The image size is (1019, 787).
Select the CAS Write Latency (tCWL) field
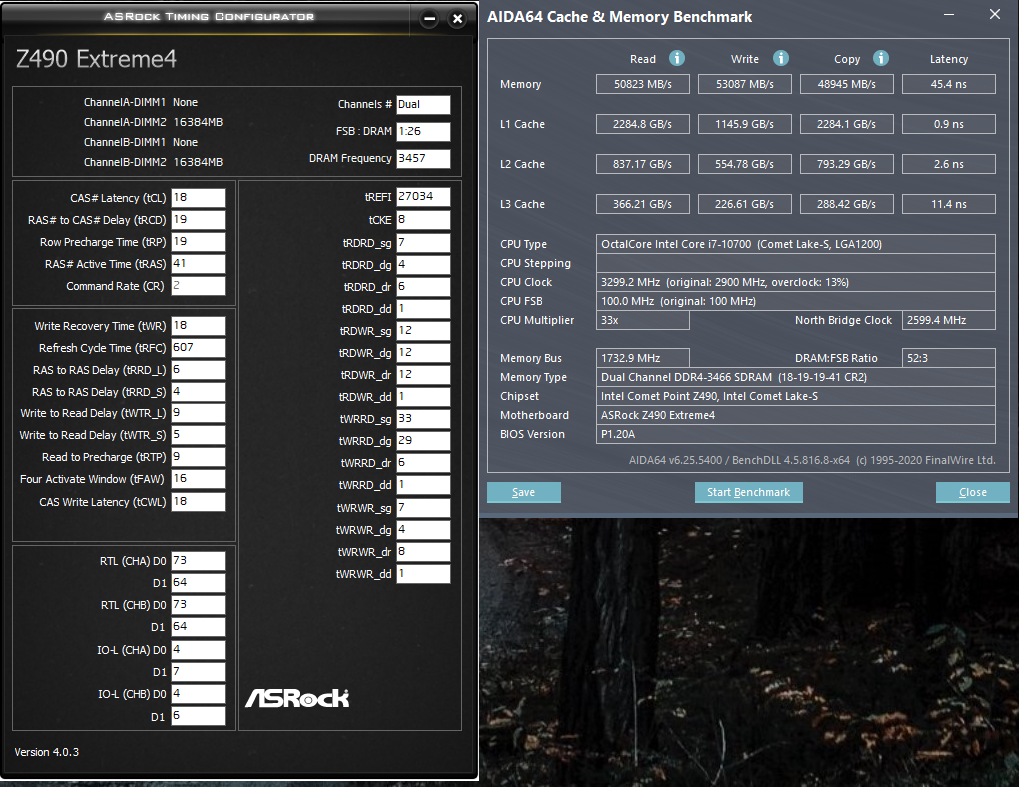click(198, 502)
